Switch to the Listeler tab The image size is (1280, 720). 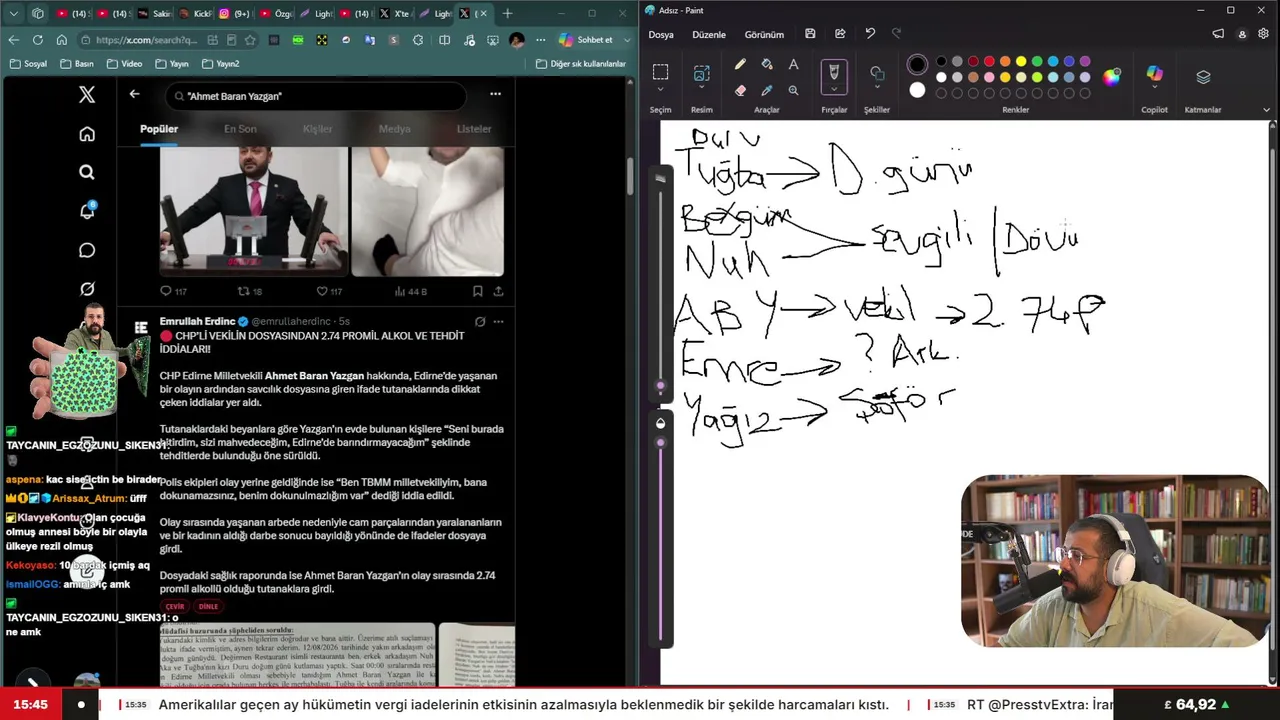[474, 129]
